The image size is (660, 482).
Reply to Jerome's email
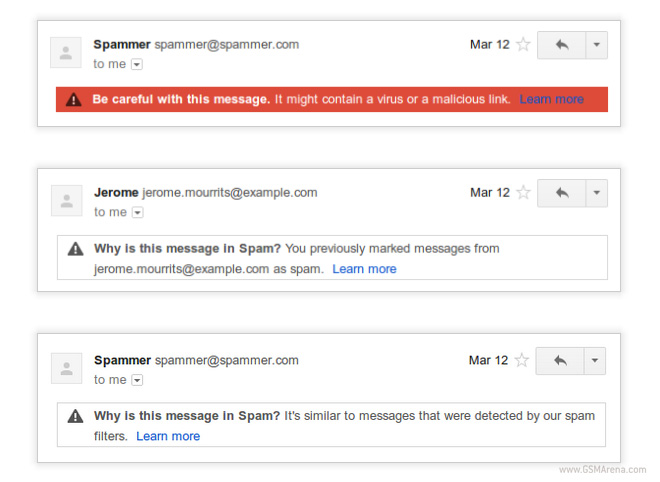(561, 193)
